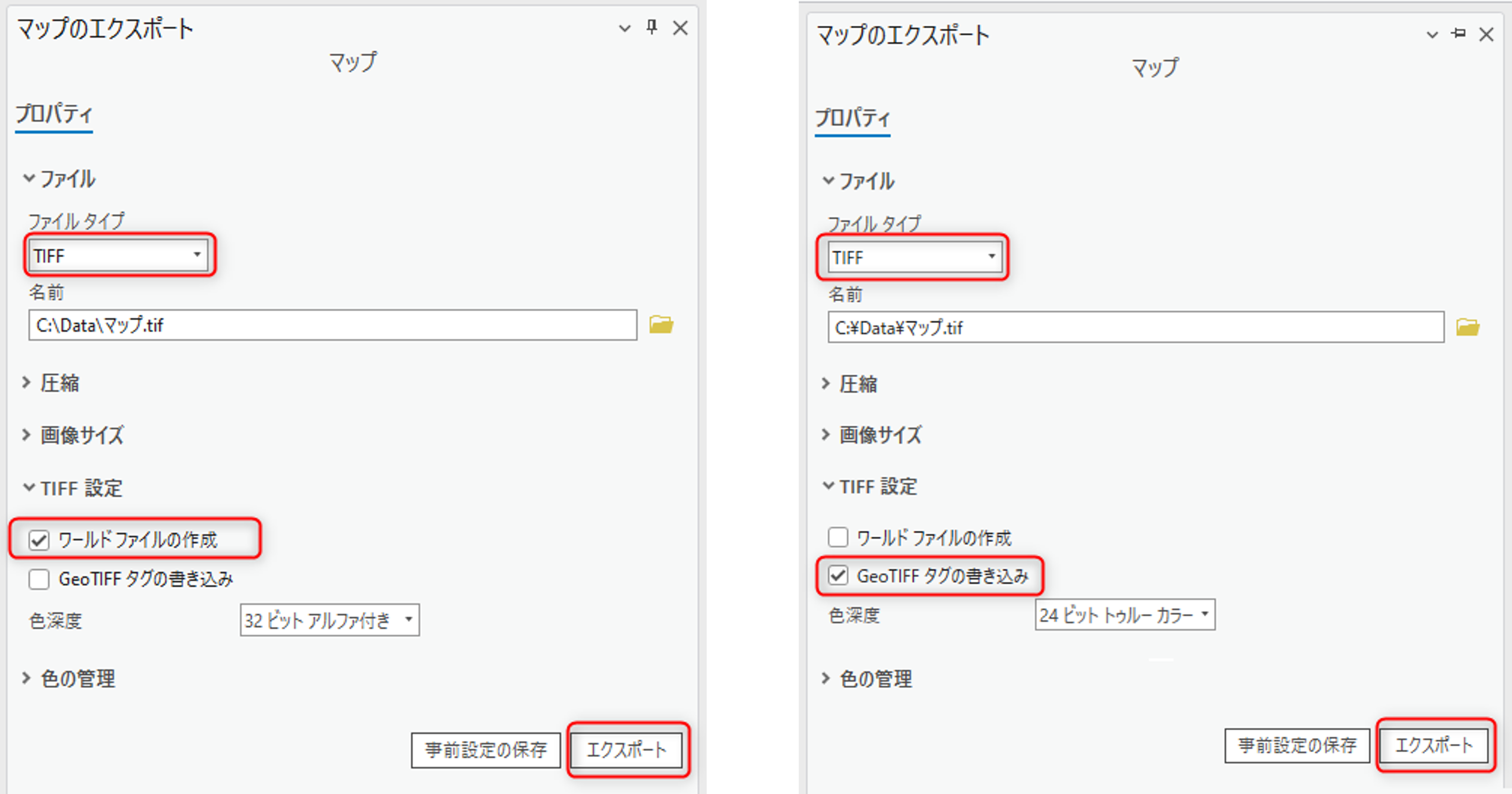Open left pane options chevron menu
Viewport: 1512px width, 794px height.
tap(625, 27)
